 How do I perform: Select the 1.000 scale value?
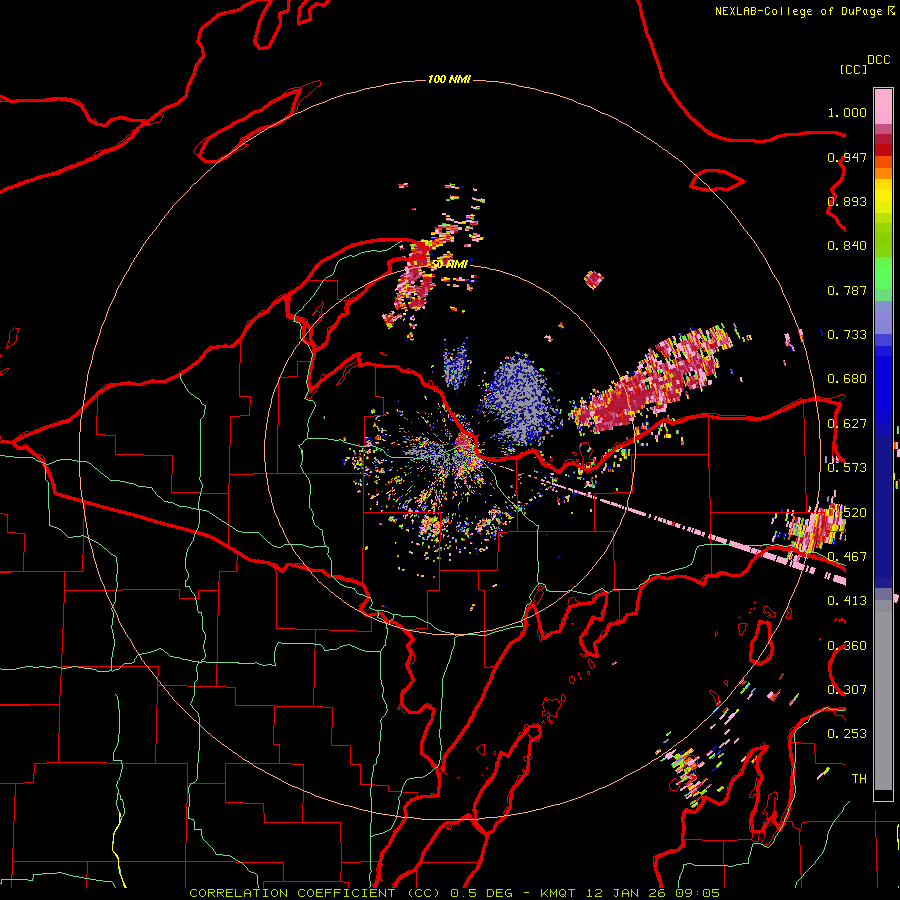click(x=847, y=112)
